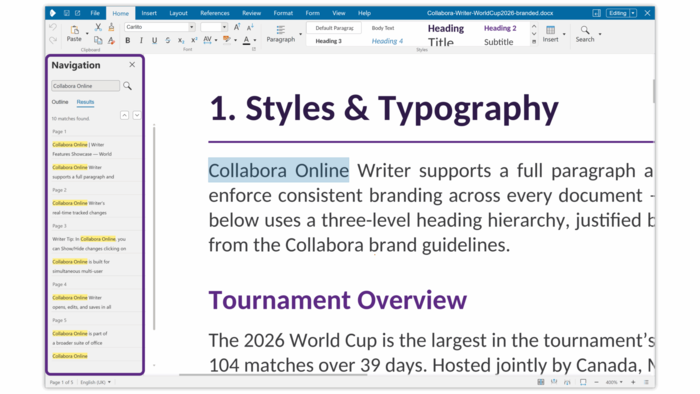Expand the Paragraph dropdown arrow

click(x=300, y=34)
